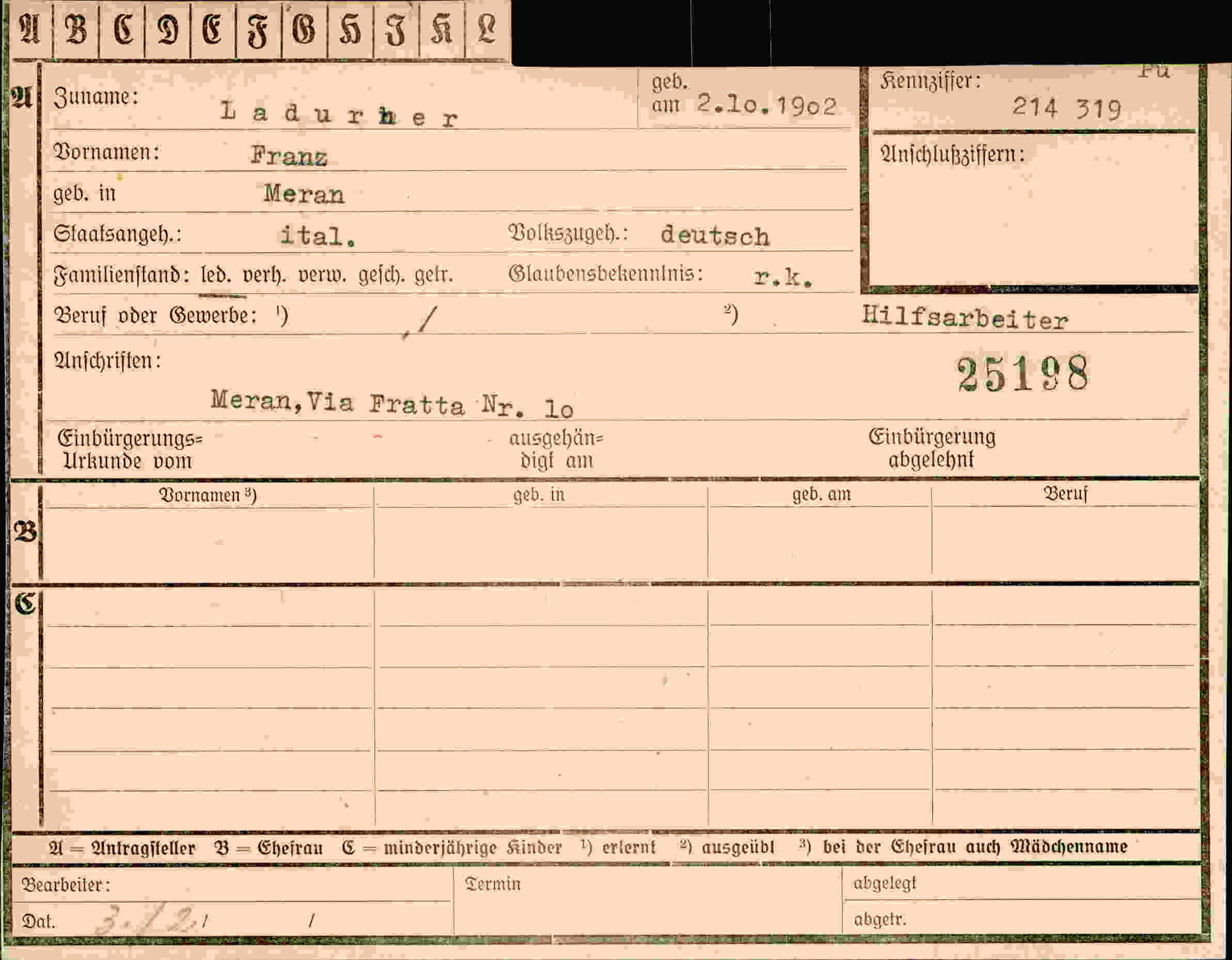
Task: Click the 'Bearbeiter:' field label
Action: 66,885
